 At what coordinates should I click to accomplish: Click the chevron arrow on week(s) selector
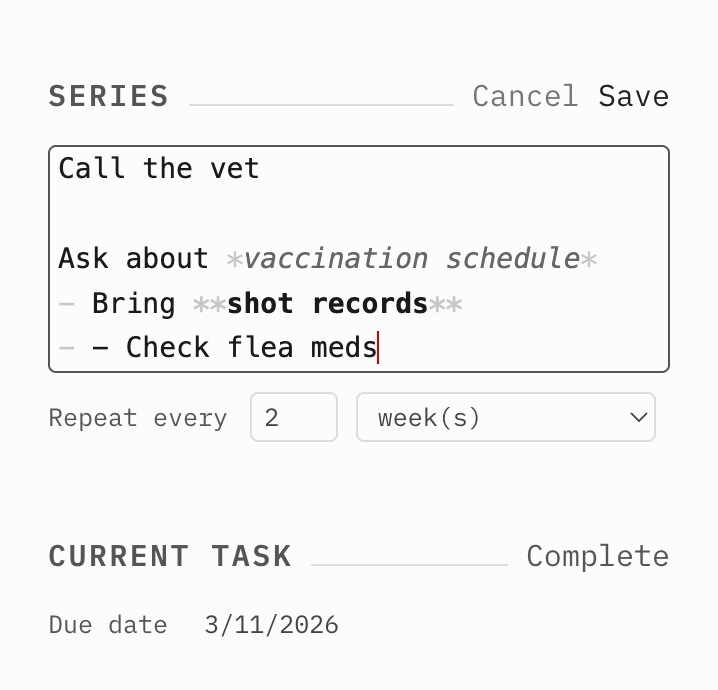638,417
